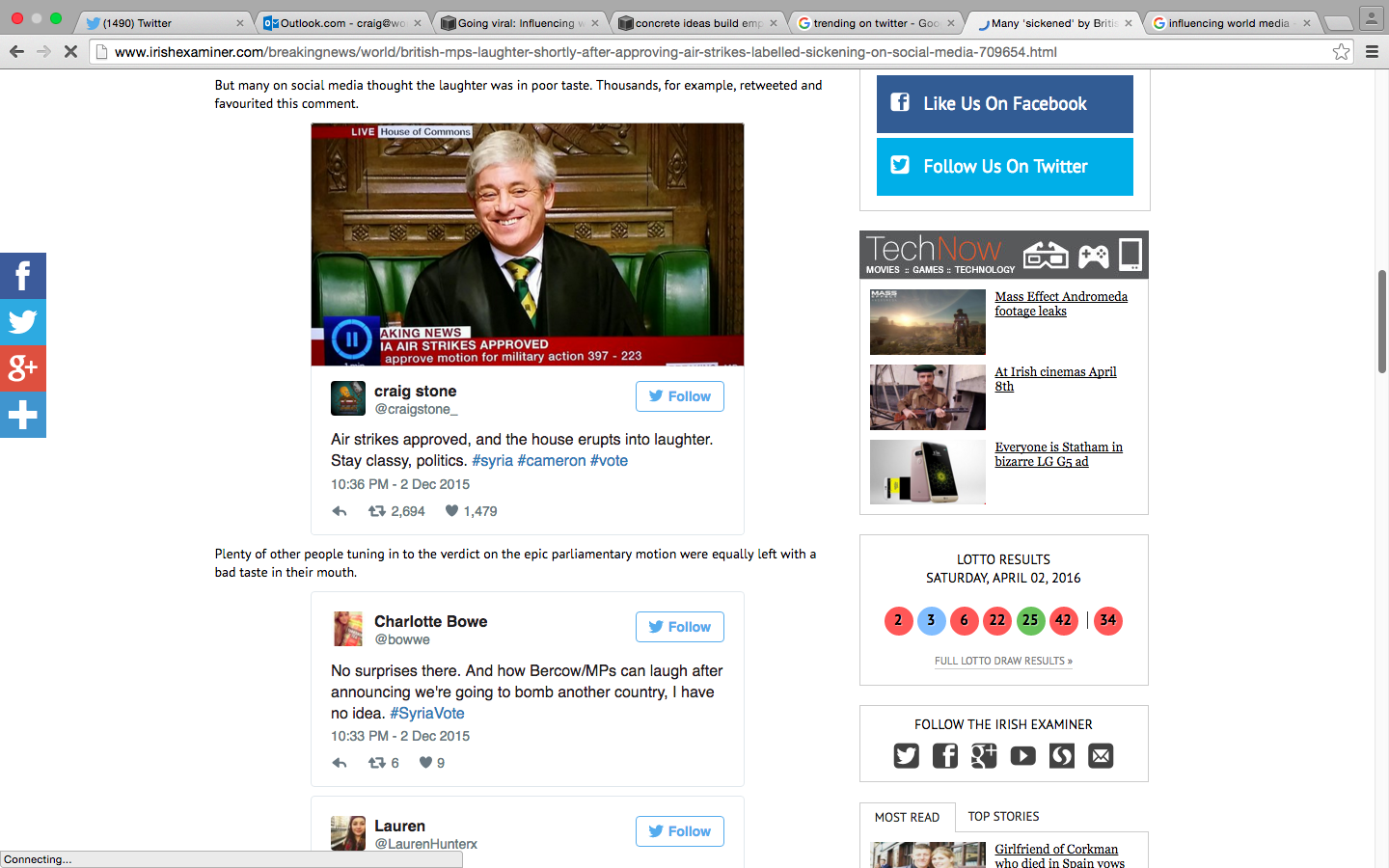
Task: Like Charlotte Bowe's tweet heart icon
Action: coord(425,763)
